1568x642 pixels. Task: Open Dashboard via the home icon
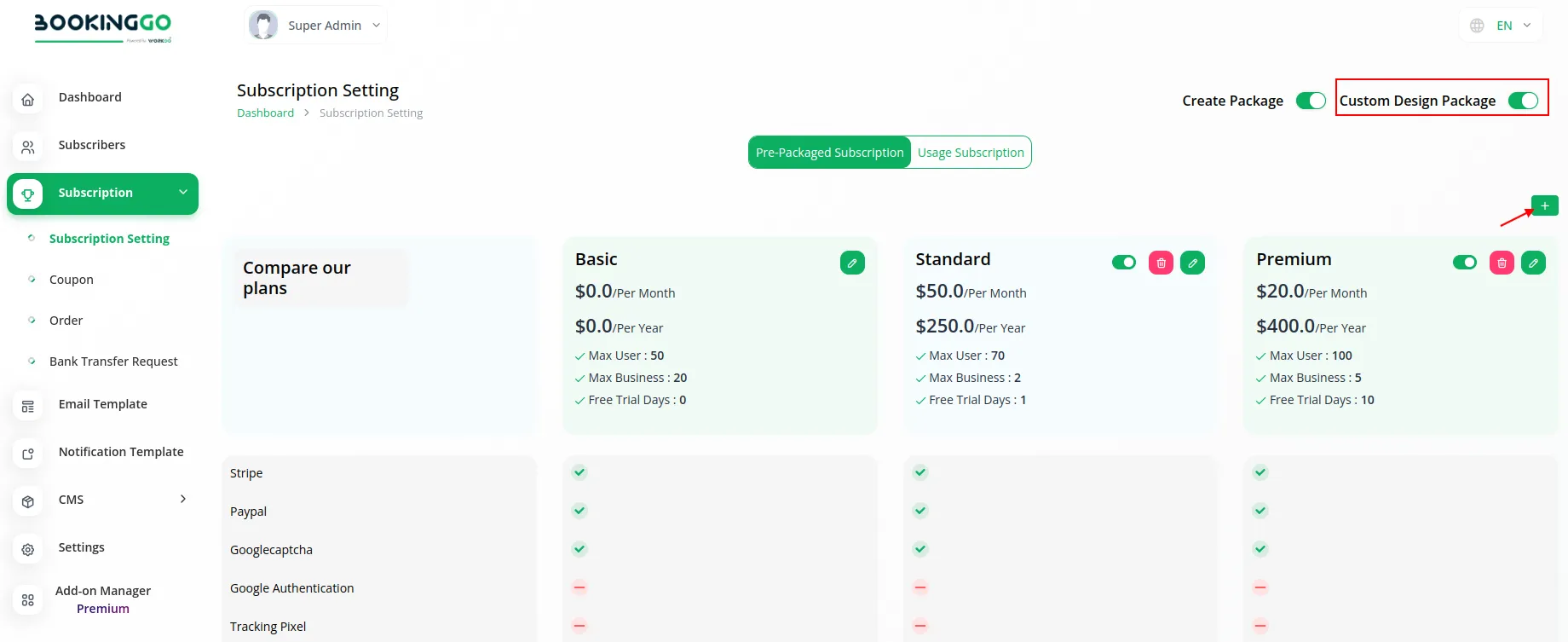pyautogui.click(x=28, y=99)
